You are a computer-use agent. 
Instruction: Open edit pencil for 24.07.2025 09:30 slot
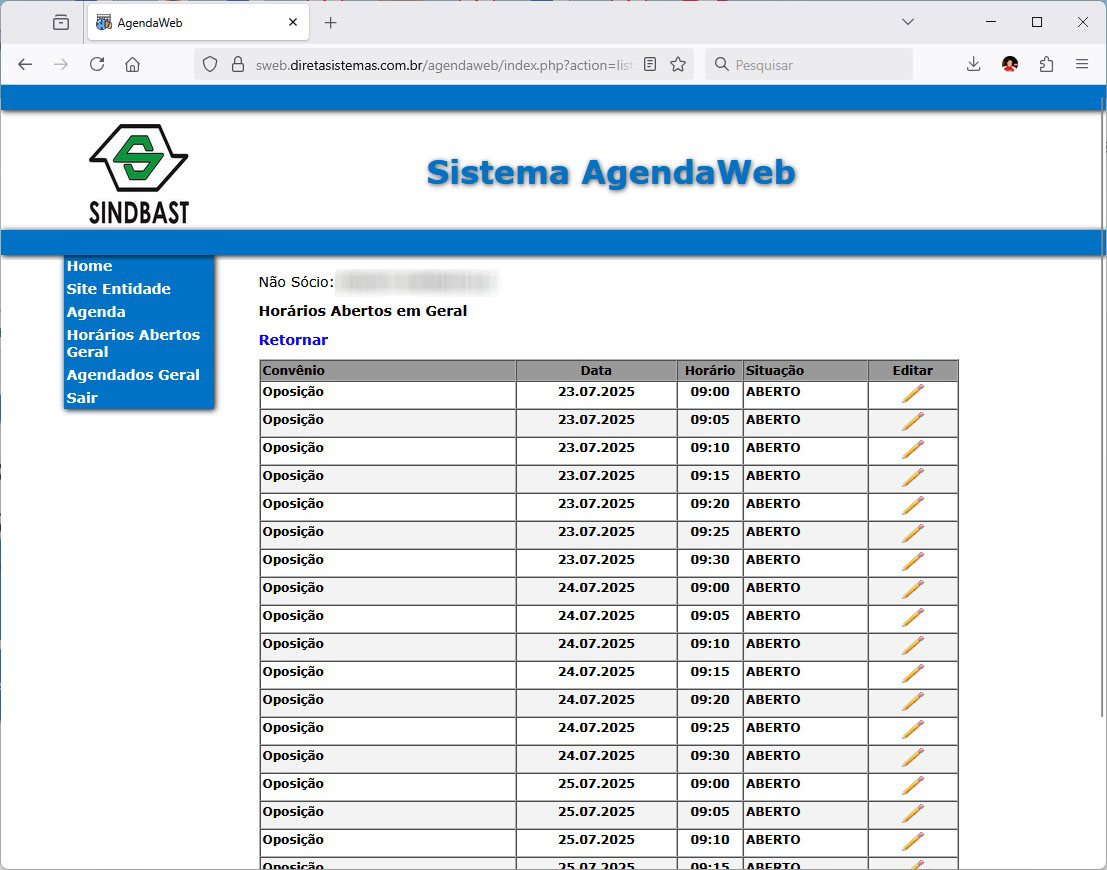pos(912,758)
